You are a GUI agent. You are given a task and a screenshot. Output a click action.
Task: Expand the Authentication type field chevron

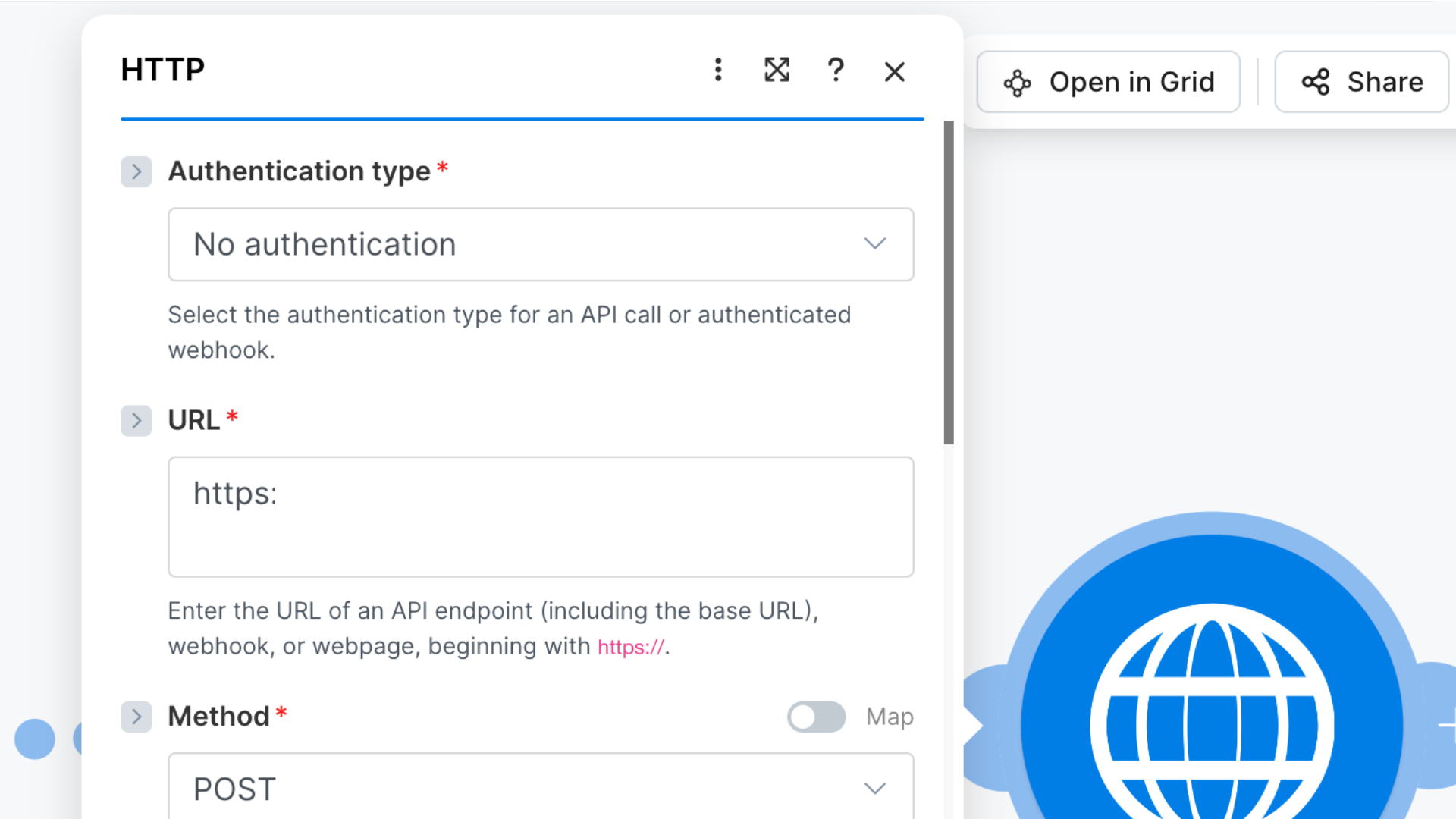pos(136,171)
